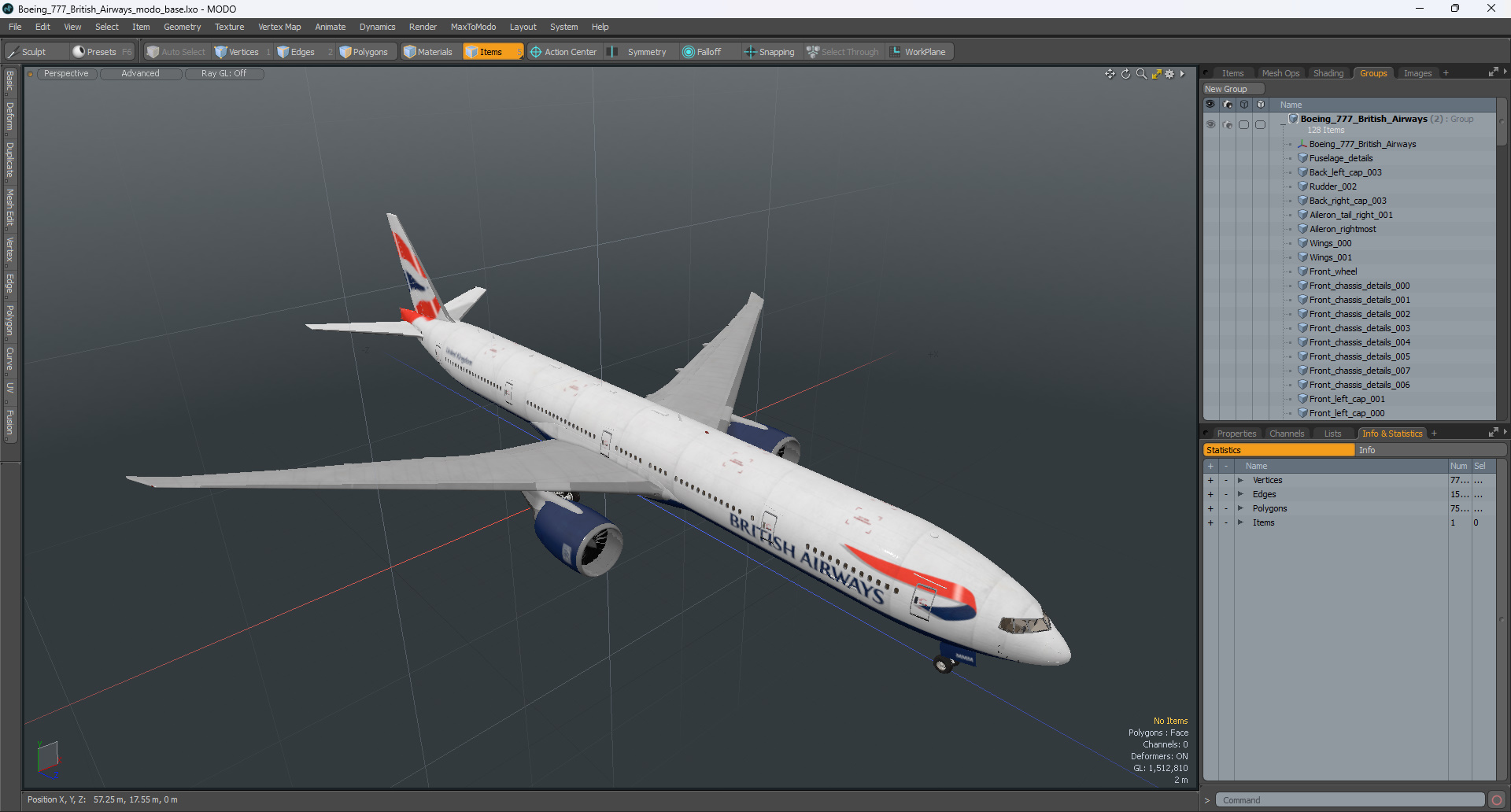The width and height of the screenshot is (1511, 812).
Task: Click minus button on Polygons row
Action: coord(1225,508)
